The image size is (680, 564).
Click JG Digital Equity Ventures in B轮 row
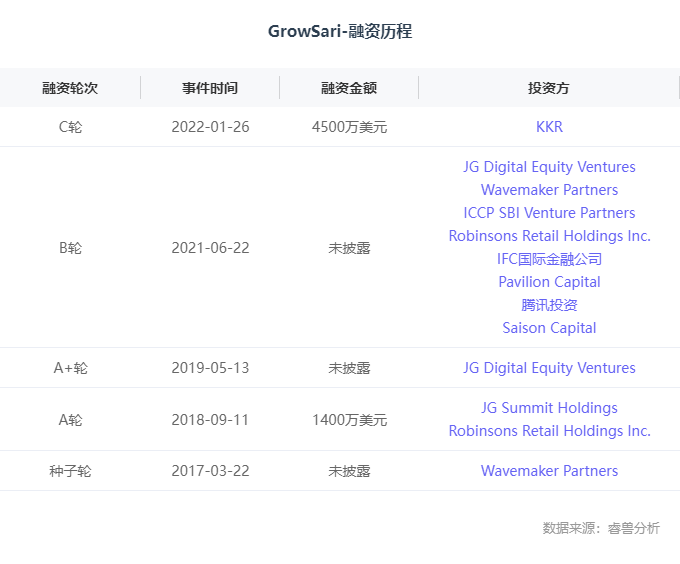click(x=549, y=167)
